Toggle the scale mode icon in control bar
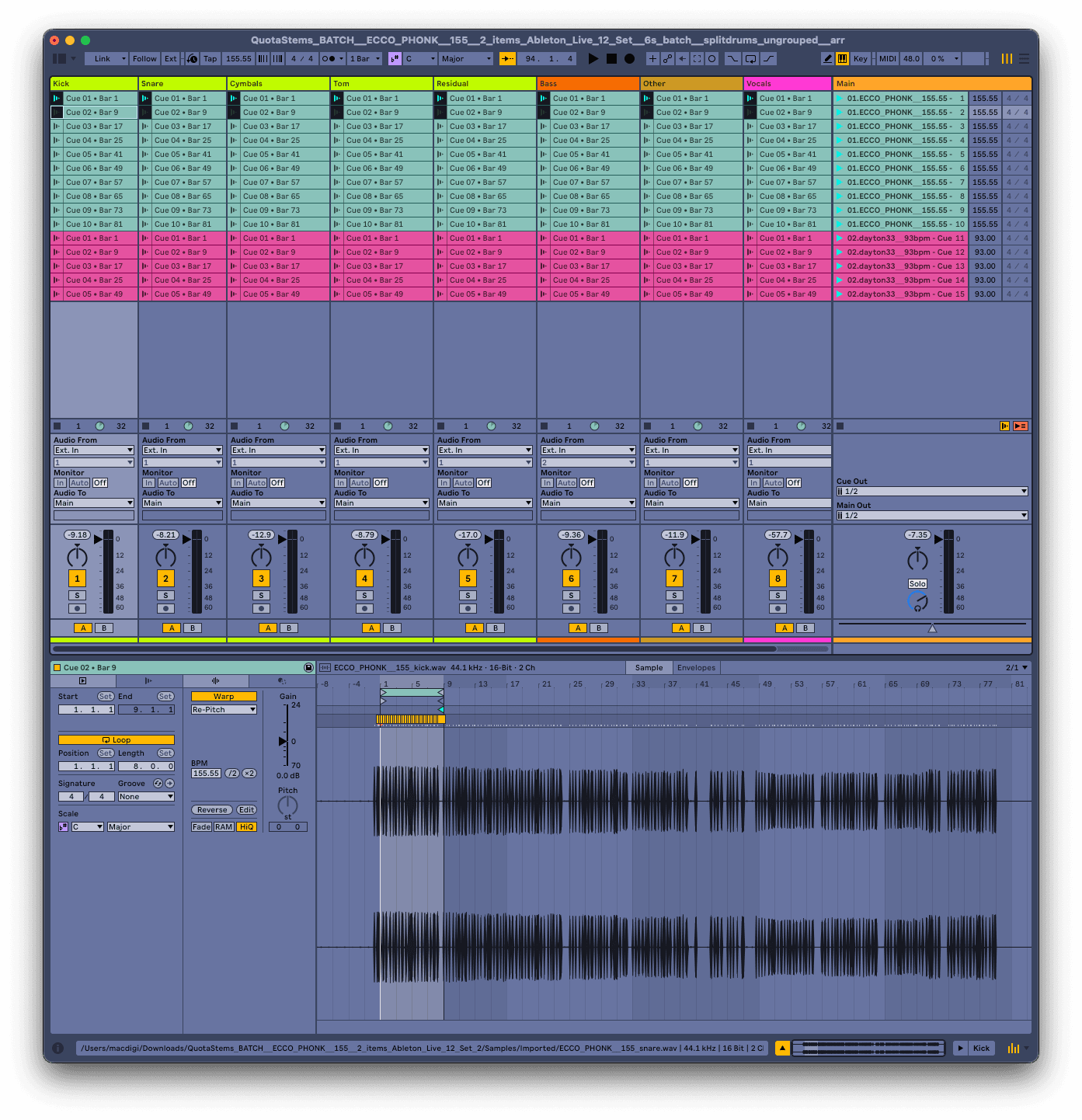The image size is (1082, 1120). [x=395, y=58]
